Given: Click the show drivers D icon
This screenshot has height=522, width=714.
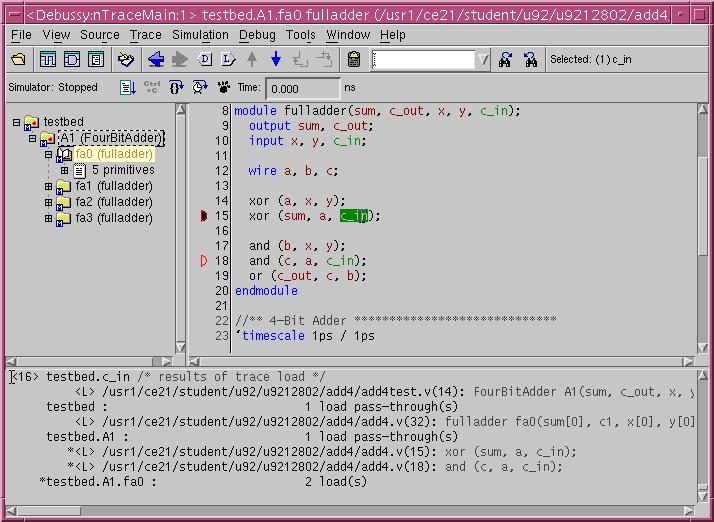Looking at the screenshot, I should [x=205, y=60].
